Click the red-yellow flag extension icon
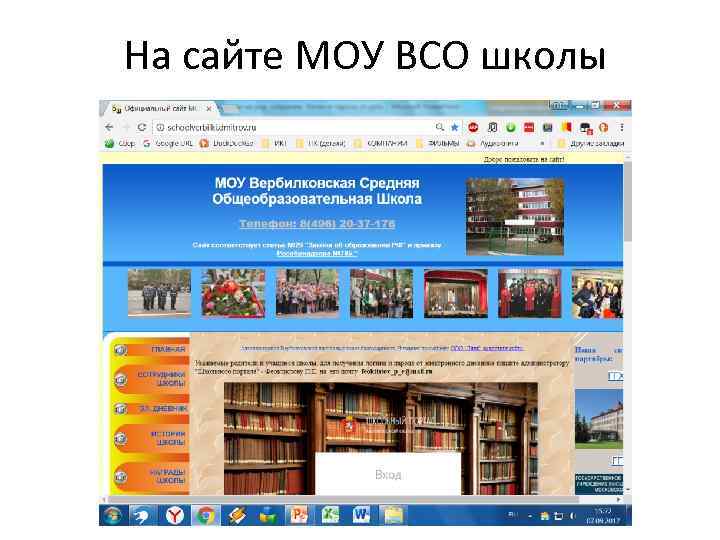The image size is (720, 540). [x=566, y=127]
